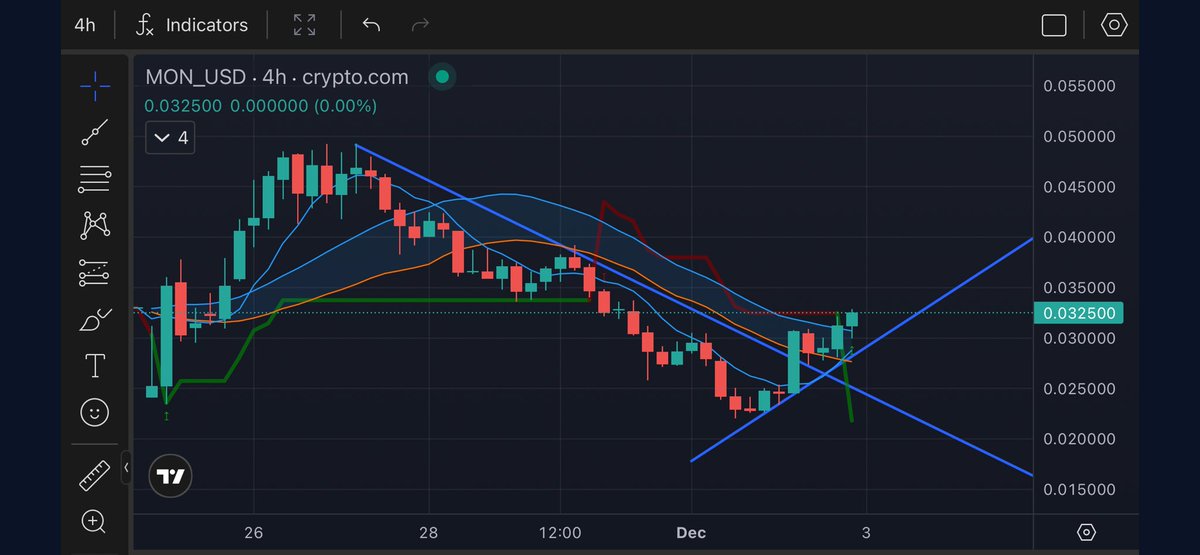Image resolution: width=1200 pixels, height=555 pixels.
Task: Select the Text annotation tool
Action: tap(95, 366)
